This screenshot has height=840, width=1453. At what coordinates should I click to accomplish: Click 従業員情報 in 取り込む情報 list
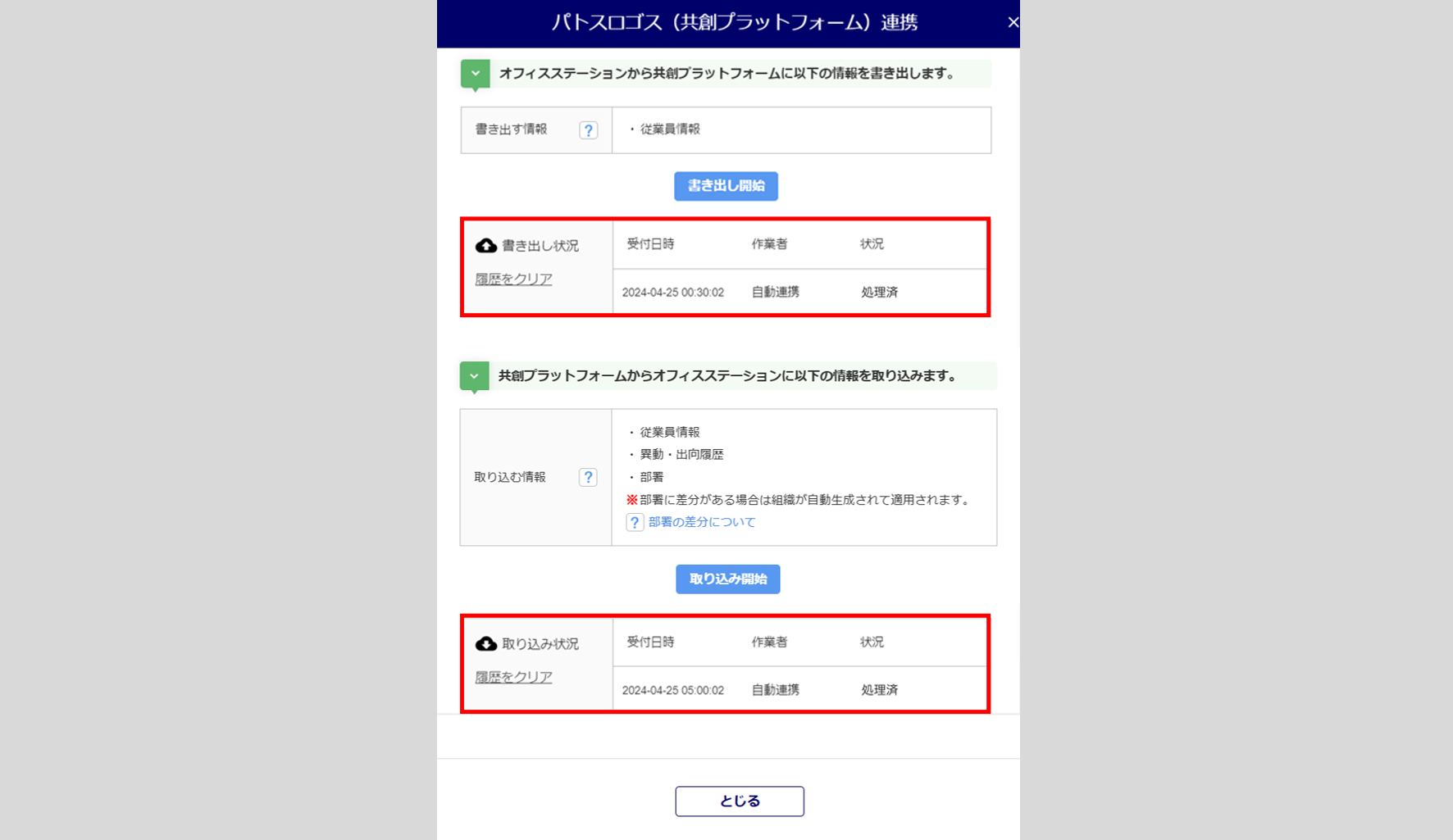pos(670,433)
